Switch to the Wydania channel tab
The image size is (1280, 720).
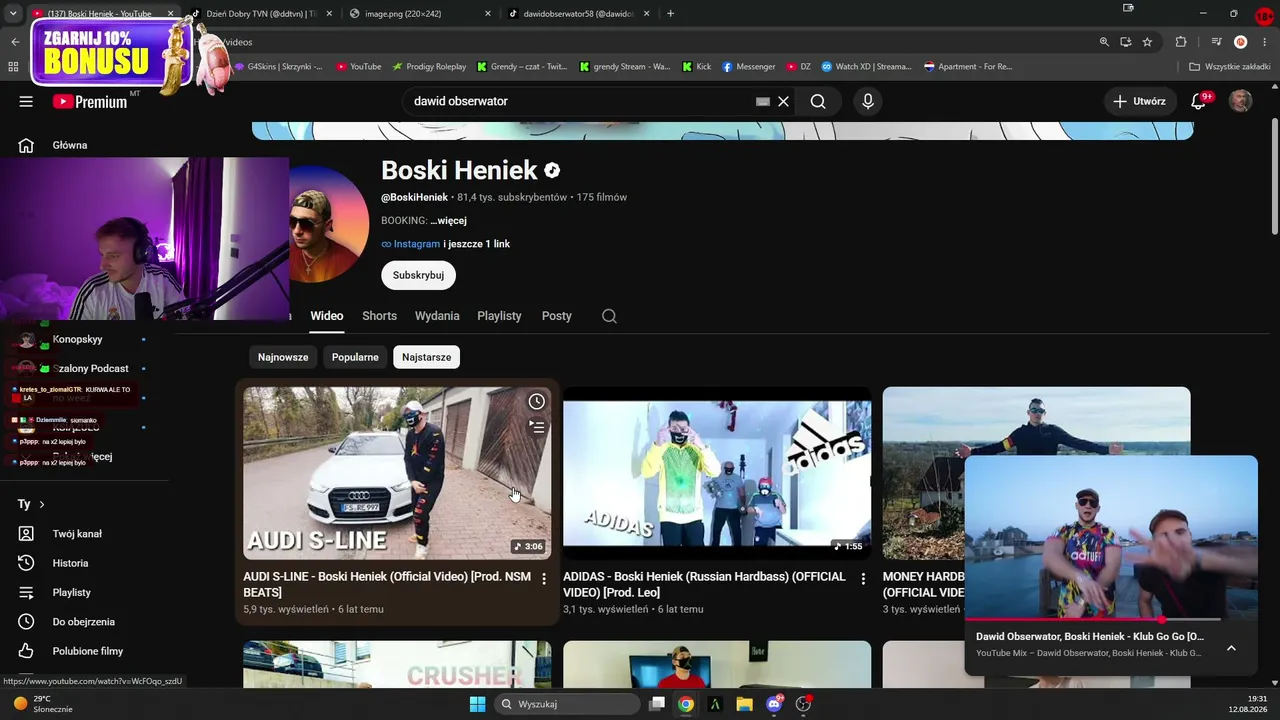[437, 316]
